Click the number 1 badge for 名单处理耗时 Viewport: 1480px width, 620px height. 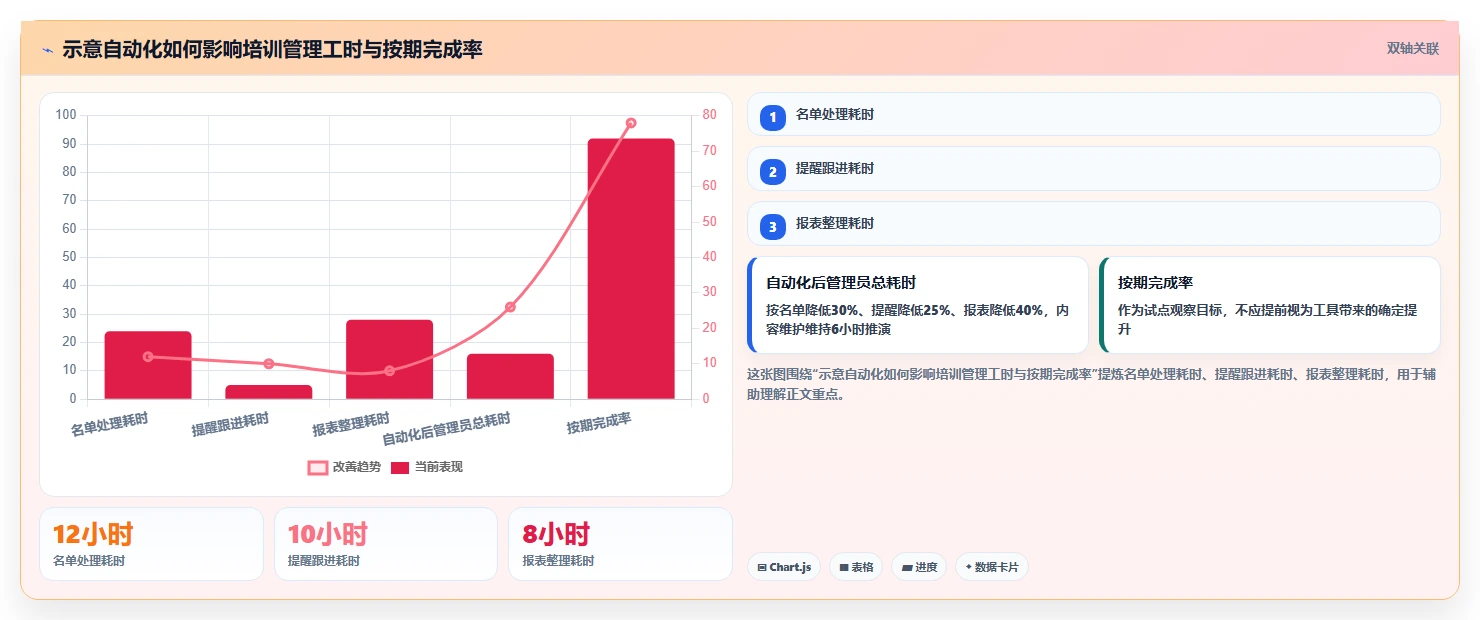click(x=773, y=118)
